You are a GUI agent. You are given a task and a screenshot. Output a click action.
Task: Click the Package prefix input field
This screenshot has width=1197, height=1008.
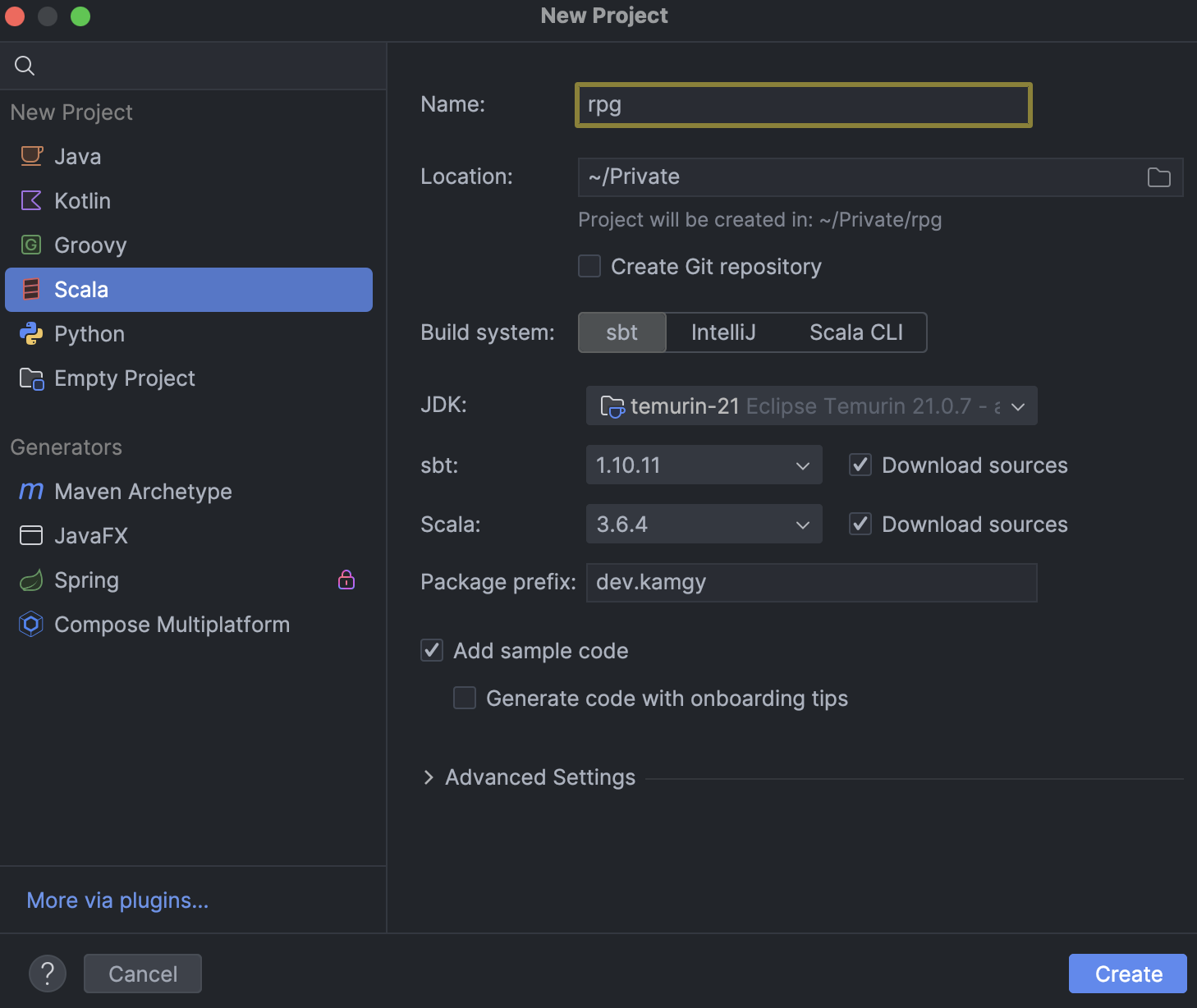click(x=811, y=582)
